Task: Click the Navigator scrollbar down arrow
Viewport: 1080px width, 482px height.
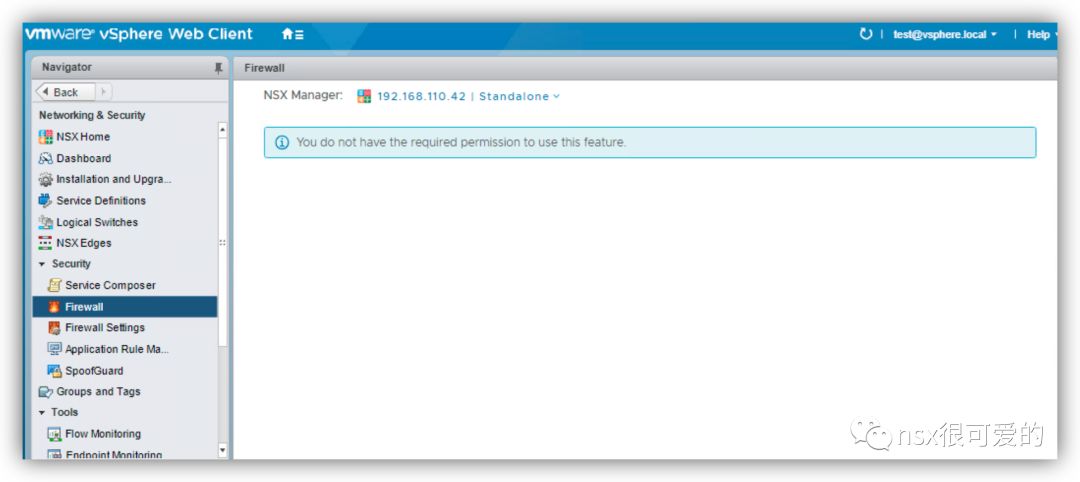Action: (222, 451)
